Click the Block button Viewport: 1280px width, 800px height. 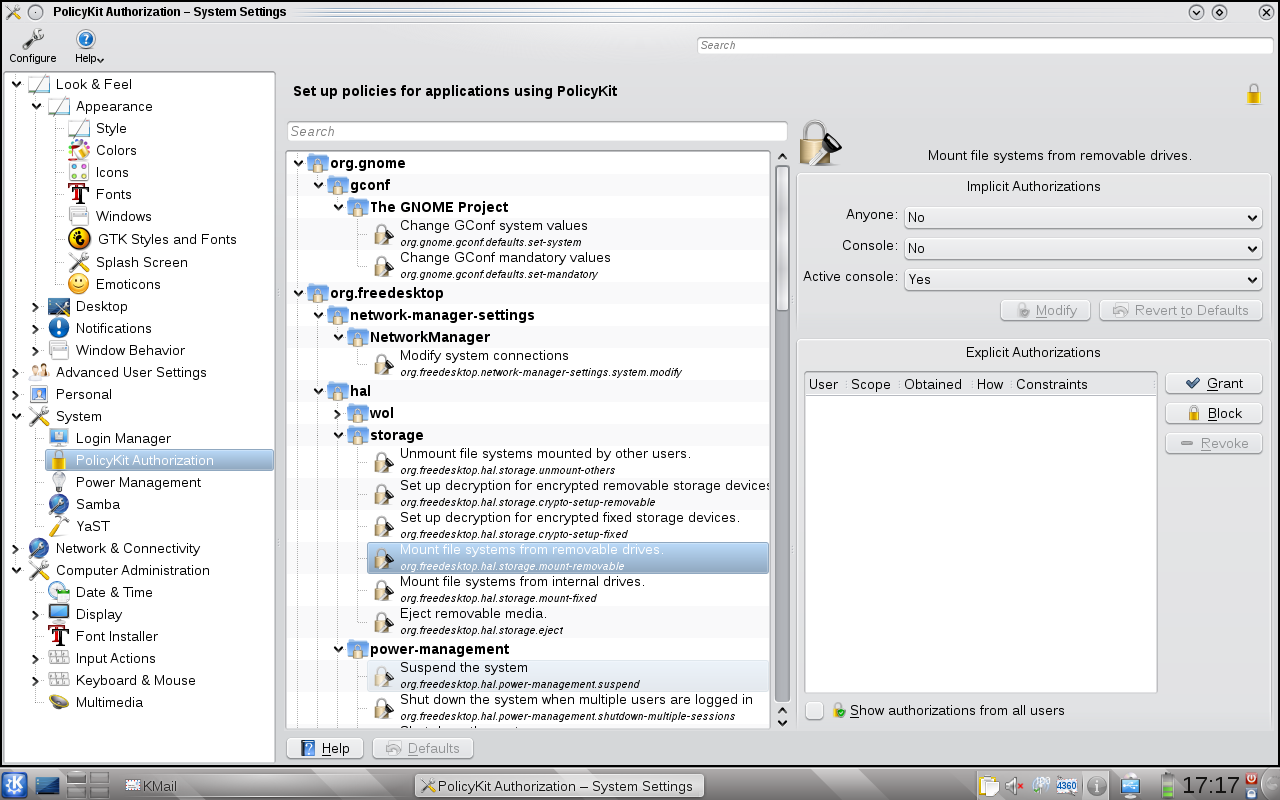click(1213, 413)
